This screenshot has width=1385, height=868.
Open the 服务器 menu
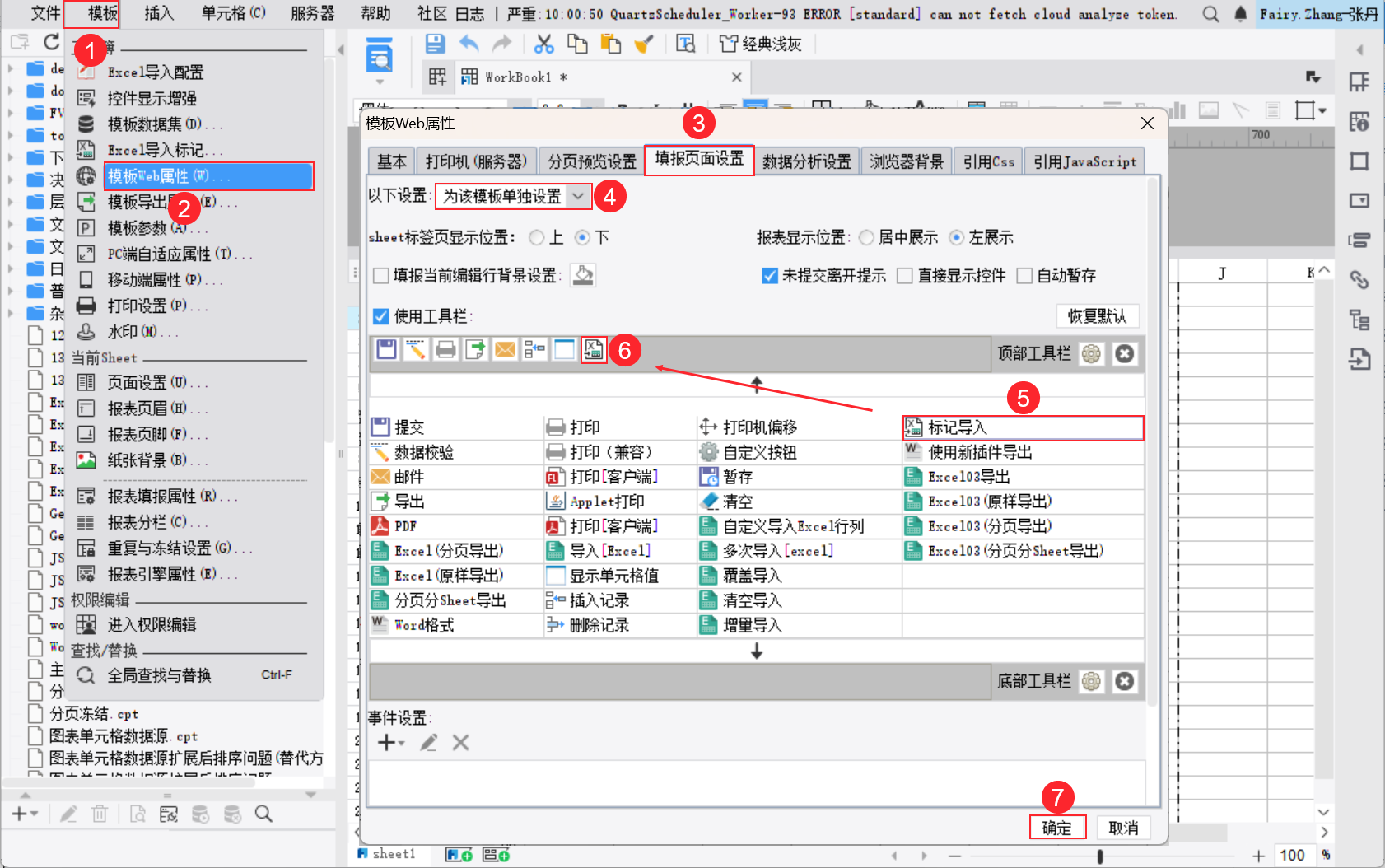311,13
